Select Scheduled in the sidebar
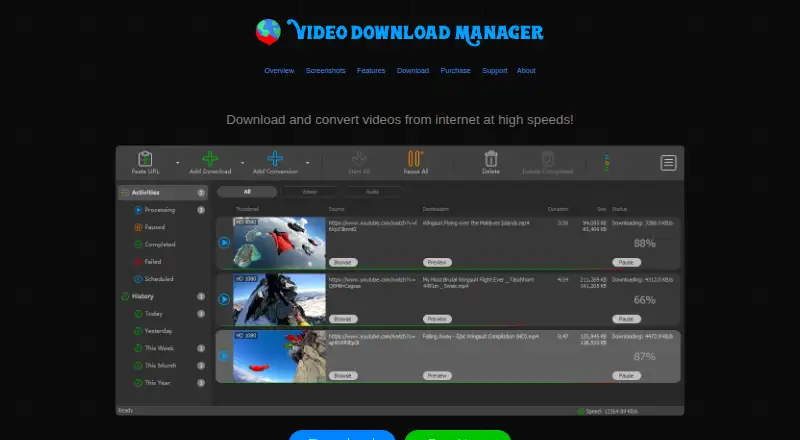Image resolution: width=800 pixels, height=440 pixels. [x=159, y=279]
